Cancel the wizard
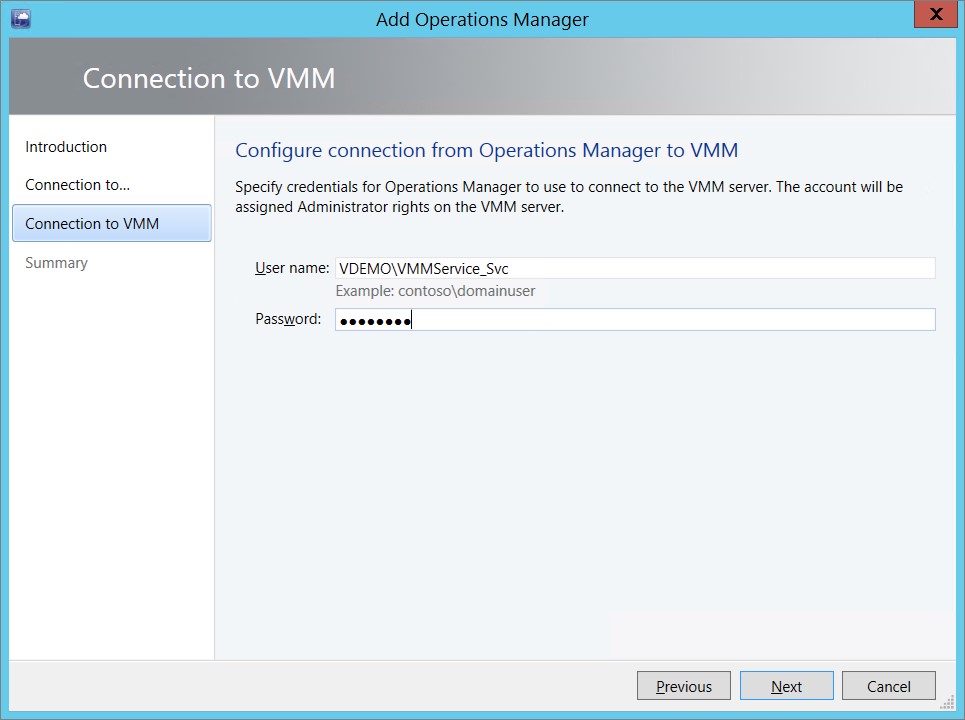This screenshot has width=965, height=720. coord(889,686)
